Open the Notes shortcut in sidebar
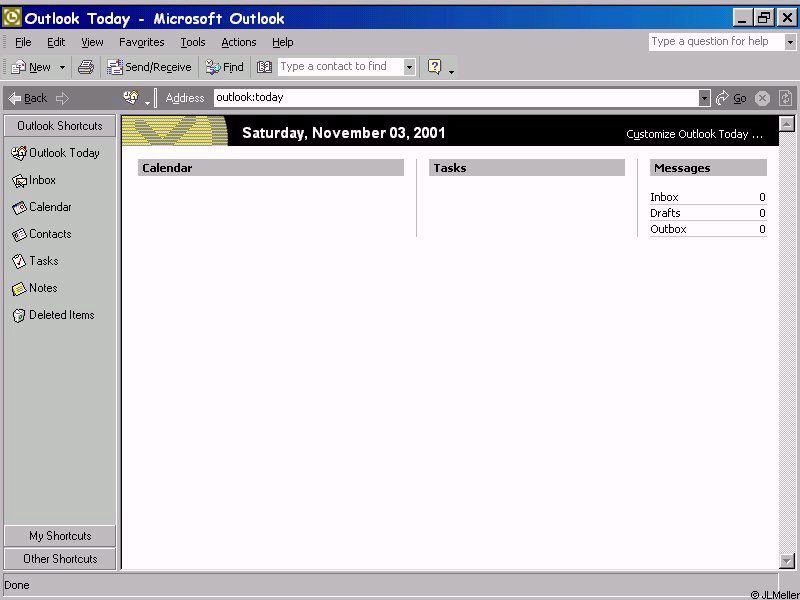This screenshot has width=800, height=600. coord(35,288)
